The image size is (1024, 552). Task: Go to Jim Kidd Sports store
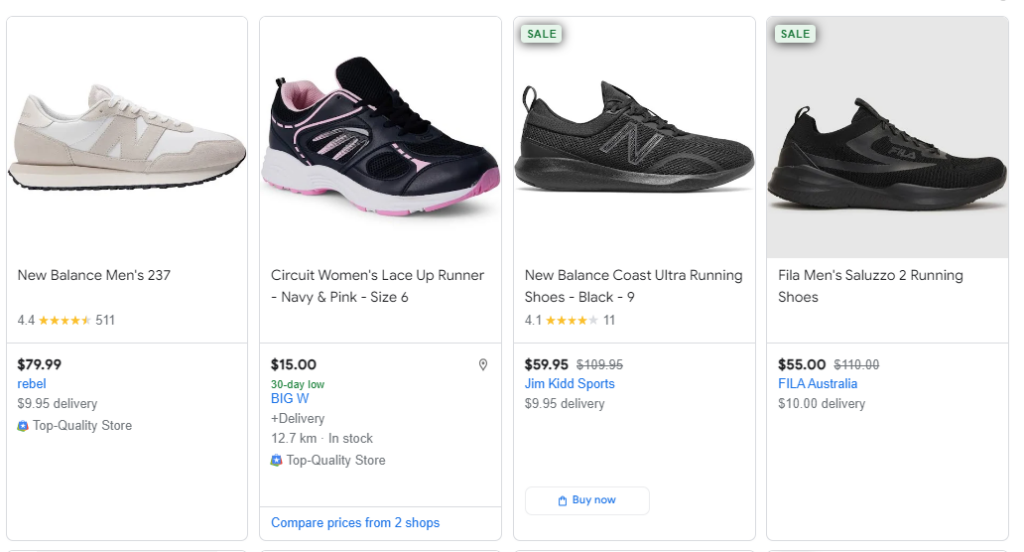tap(569, 384)
